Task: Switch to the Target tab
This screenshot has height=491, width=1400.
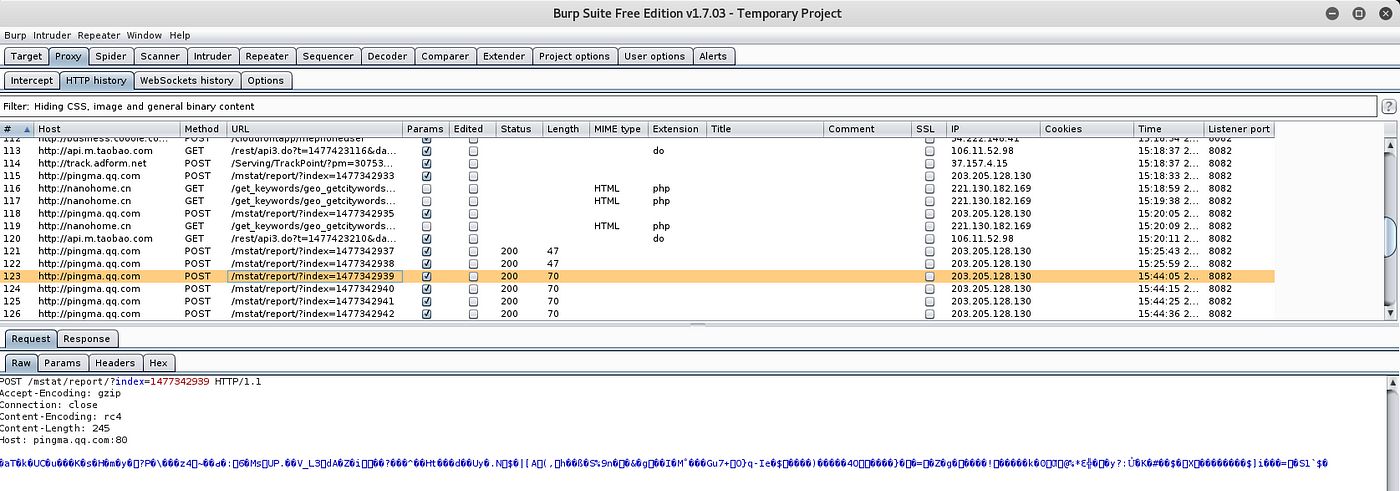Action: pos(26,56)
